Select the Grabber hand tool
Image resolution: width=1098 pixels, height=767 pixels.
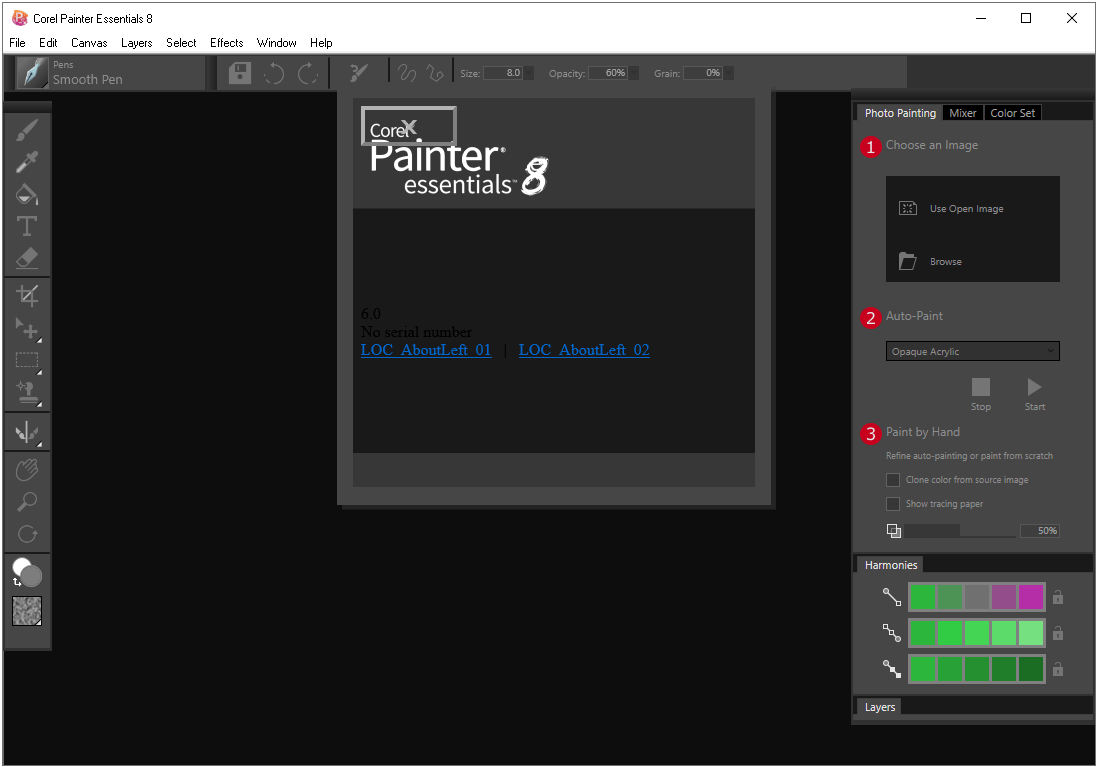27,469
